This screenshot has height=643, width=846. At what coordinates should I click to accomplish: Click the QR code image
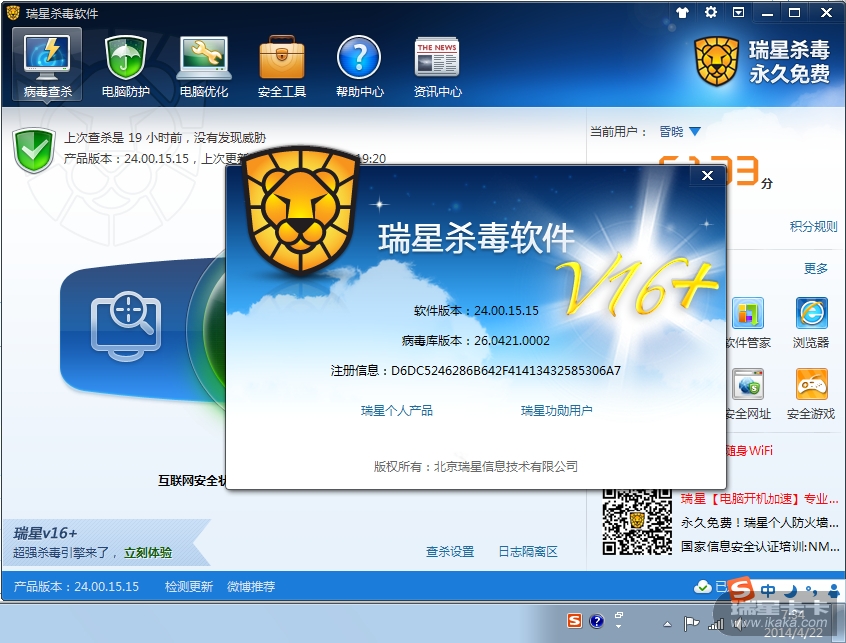[637, 522]
